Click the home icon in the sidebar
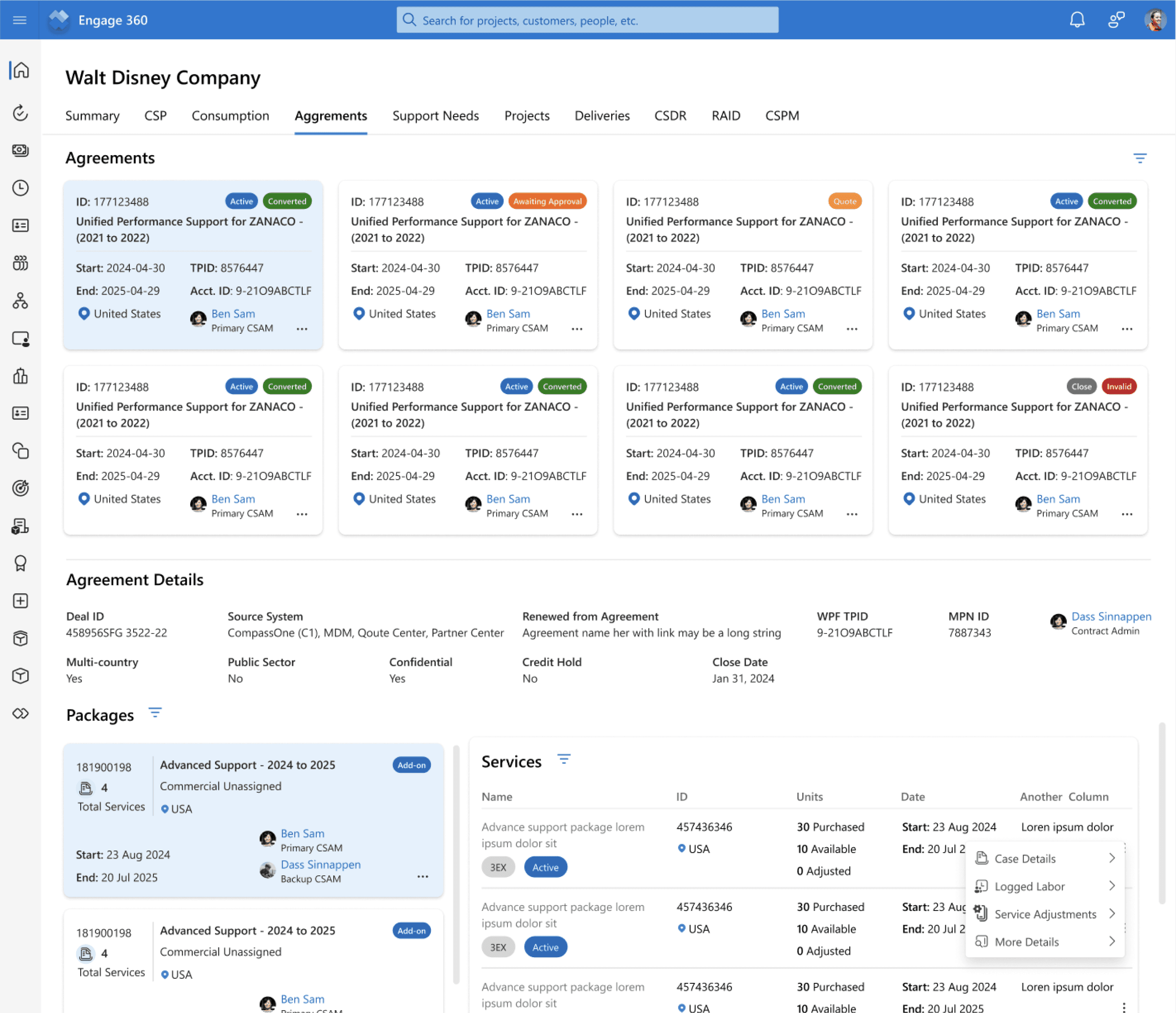The width and height of the screenshot is (1176, 1013). tap(21, 70)
